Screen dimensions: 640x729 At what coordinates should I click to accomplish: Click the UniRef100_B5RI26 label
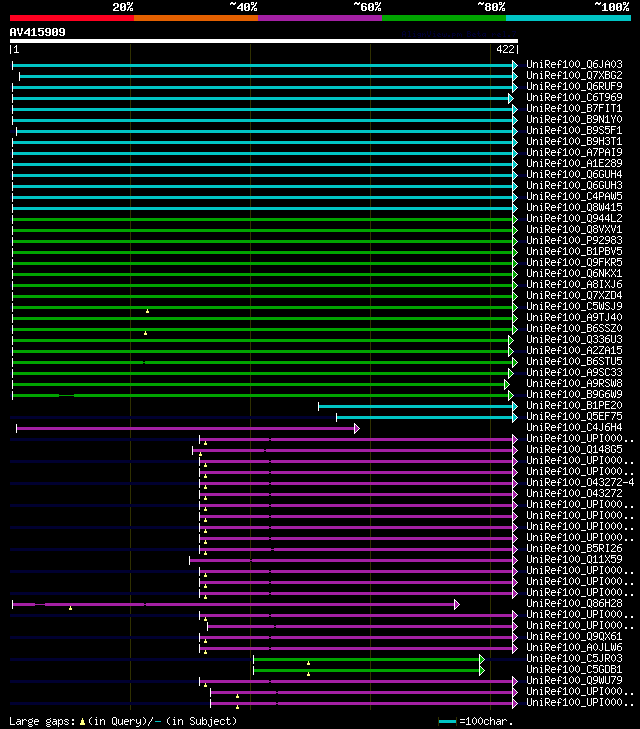[574, 549]
